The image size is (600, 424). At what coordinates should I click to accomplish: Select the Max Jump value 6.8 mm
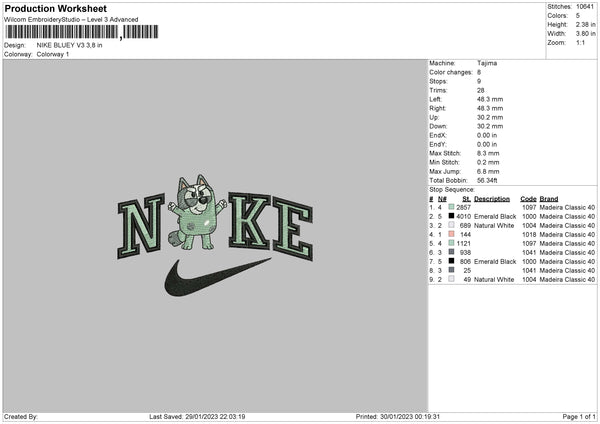click(x=488, y=172)
